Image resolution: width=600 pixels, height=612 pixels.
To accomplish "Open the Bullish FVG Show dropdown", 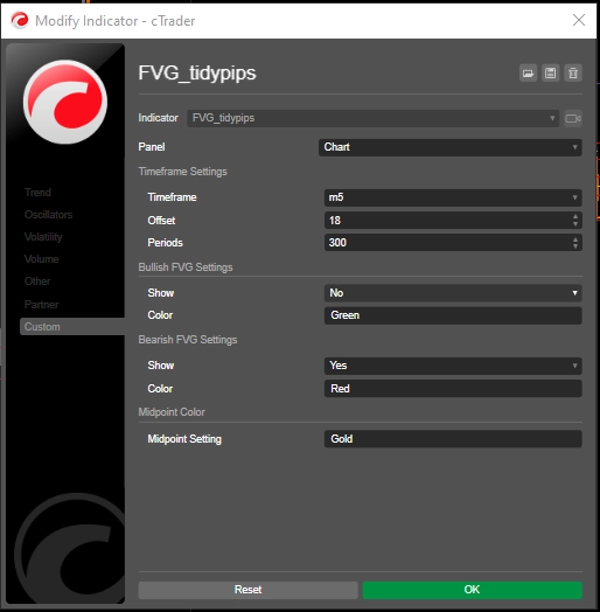I will [452, 293].
